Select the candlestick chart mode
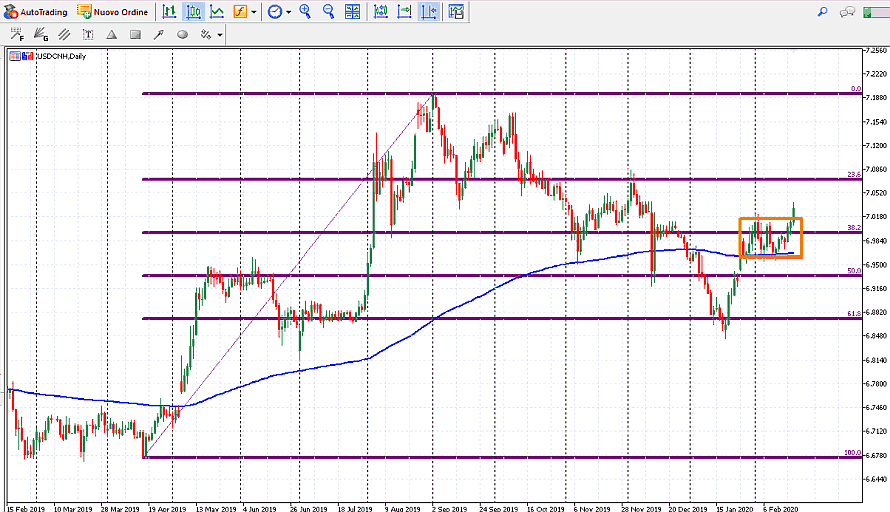The width and height of the screenshot is (890, 512). tap(193, 12)
